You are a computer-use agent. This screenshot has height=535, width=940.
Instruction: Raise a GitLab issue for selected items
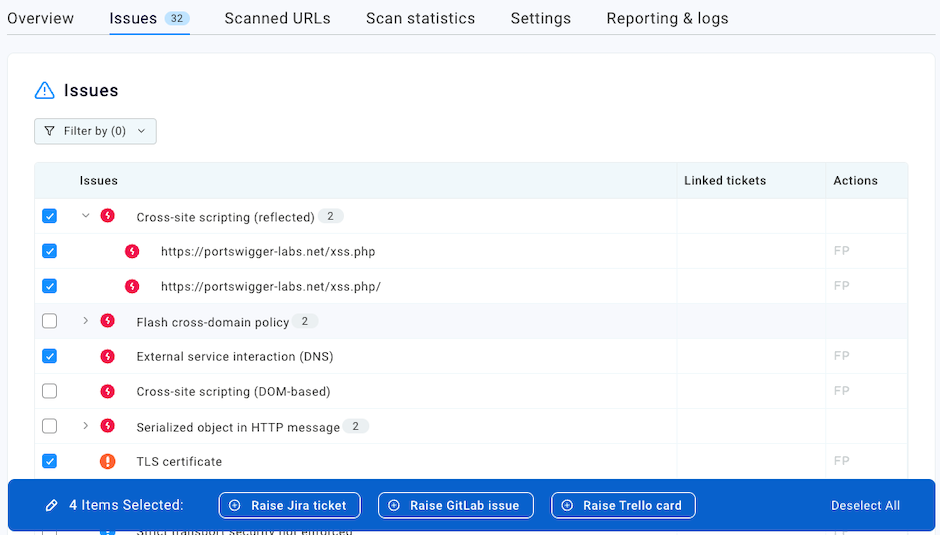click(456, 506)
